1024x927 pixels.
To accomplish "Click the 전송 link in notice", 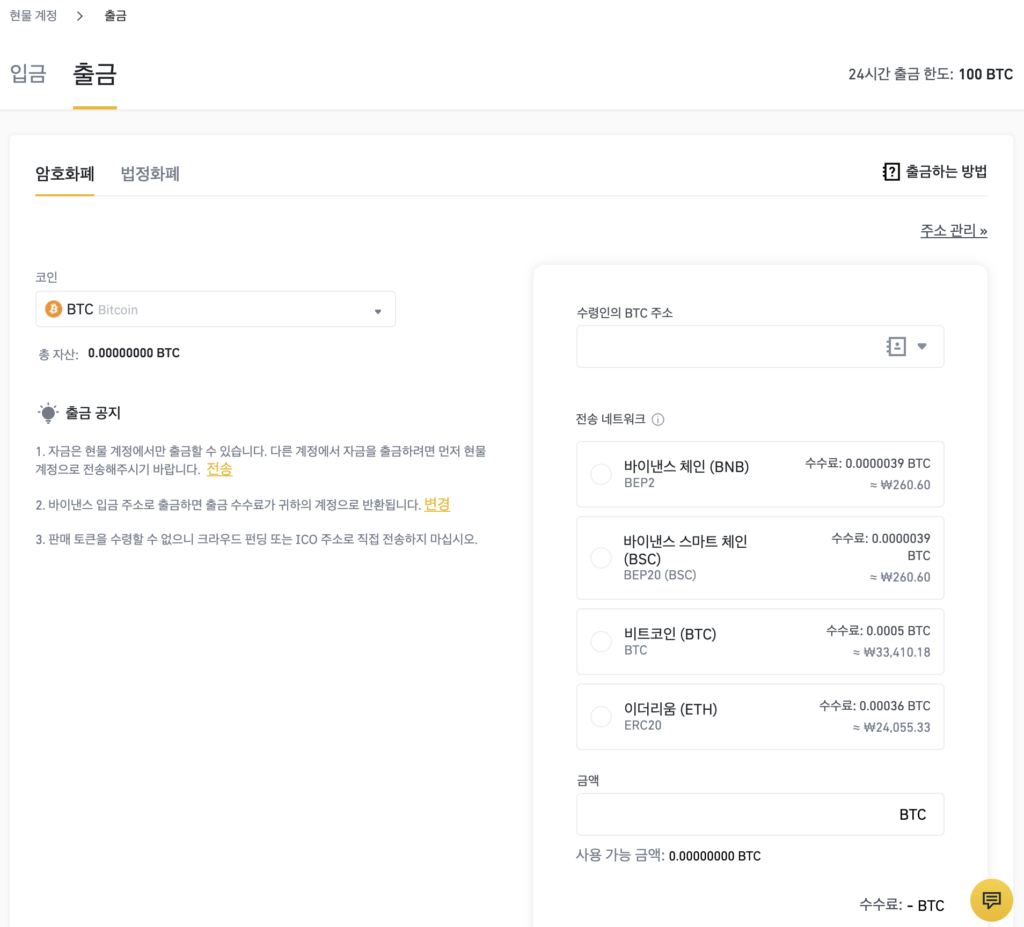I will coord(219,469).
